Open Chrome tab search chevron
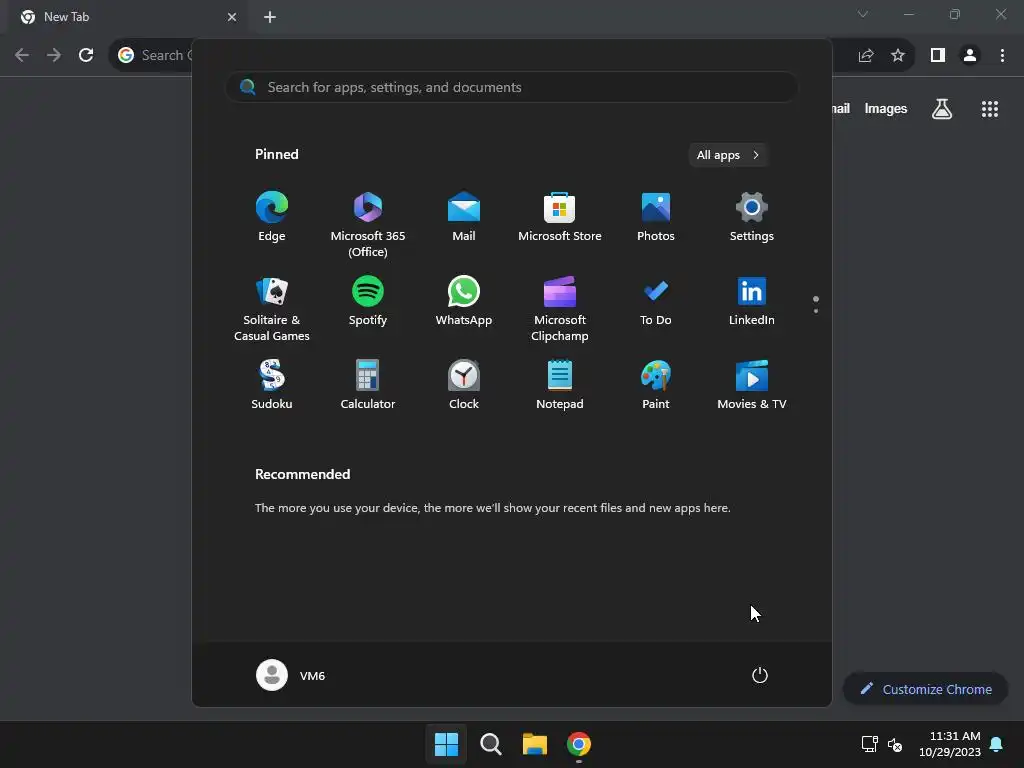This screenshot has height=768, width=1024. [863, 14]
